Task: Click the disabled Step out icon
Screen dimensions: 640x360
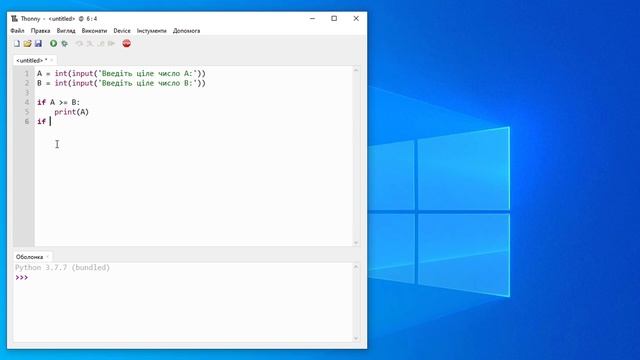Action: 100,43
